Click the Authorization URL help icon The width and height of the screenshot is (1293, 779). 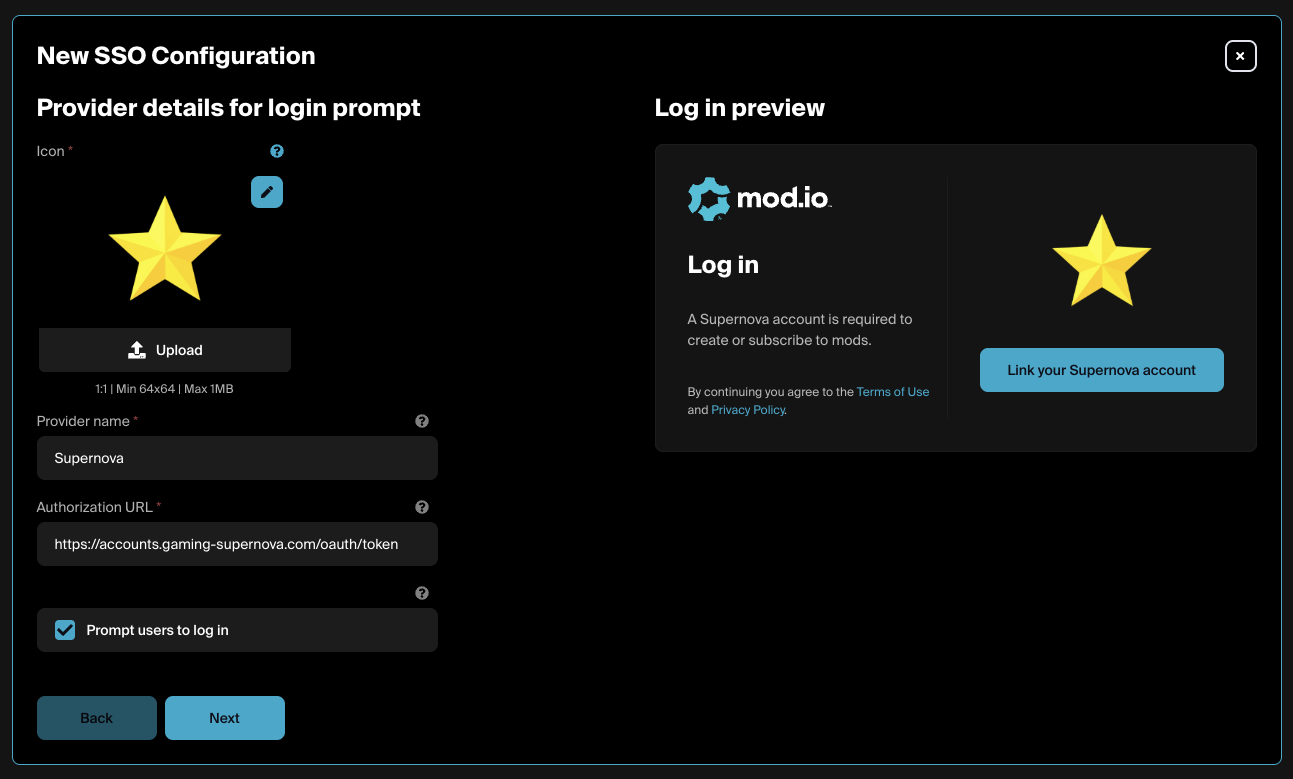pyautogui.click(x=422, y=507)
